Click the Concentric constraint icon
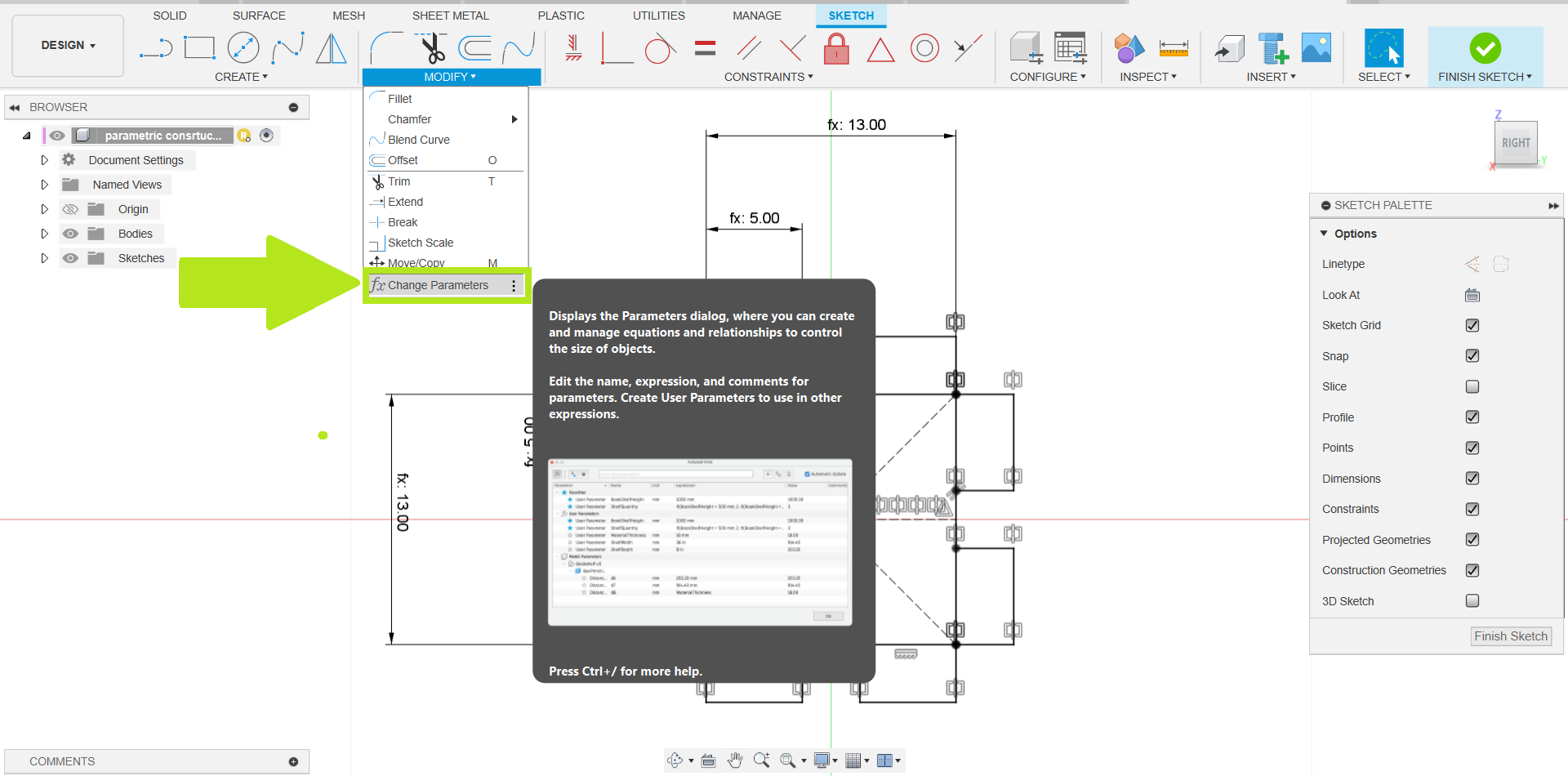1568x776 pixels. click(924, 49)
